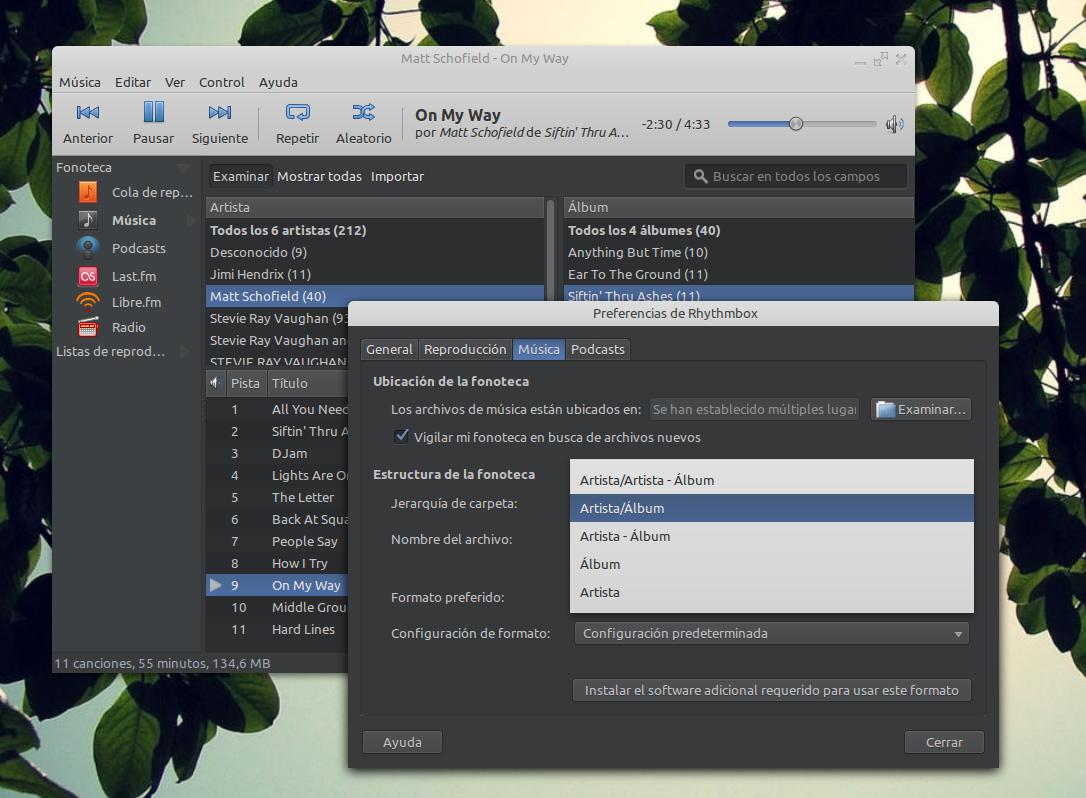Select track 11 Hard Lines
Image resolution: width=1086 pixels, height=798 pixels.
point(277,630)
